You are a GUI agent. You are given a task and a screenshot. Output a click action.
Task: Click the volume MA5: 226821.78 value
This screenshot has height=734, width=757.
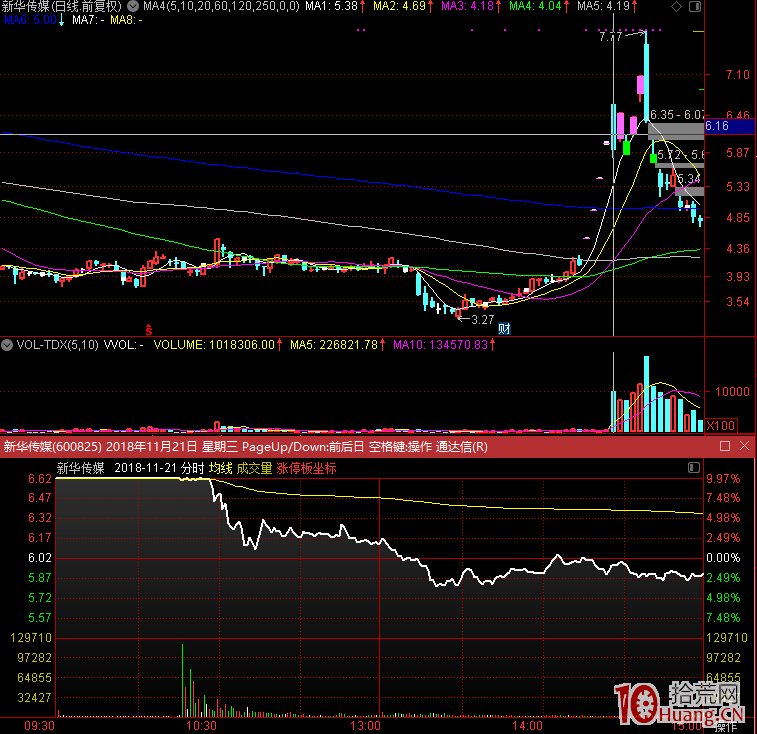click(337, 345)
